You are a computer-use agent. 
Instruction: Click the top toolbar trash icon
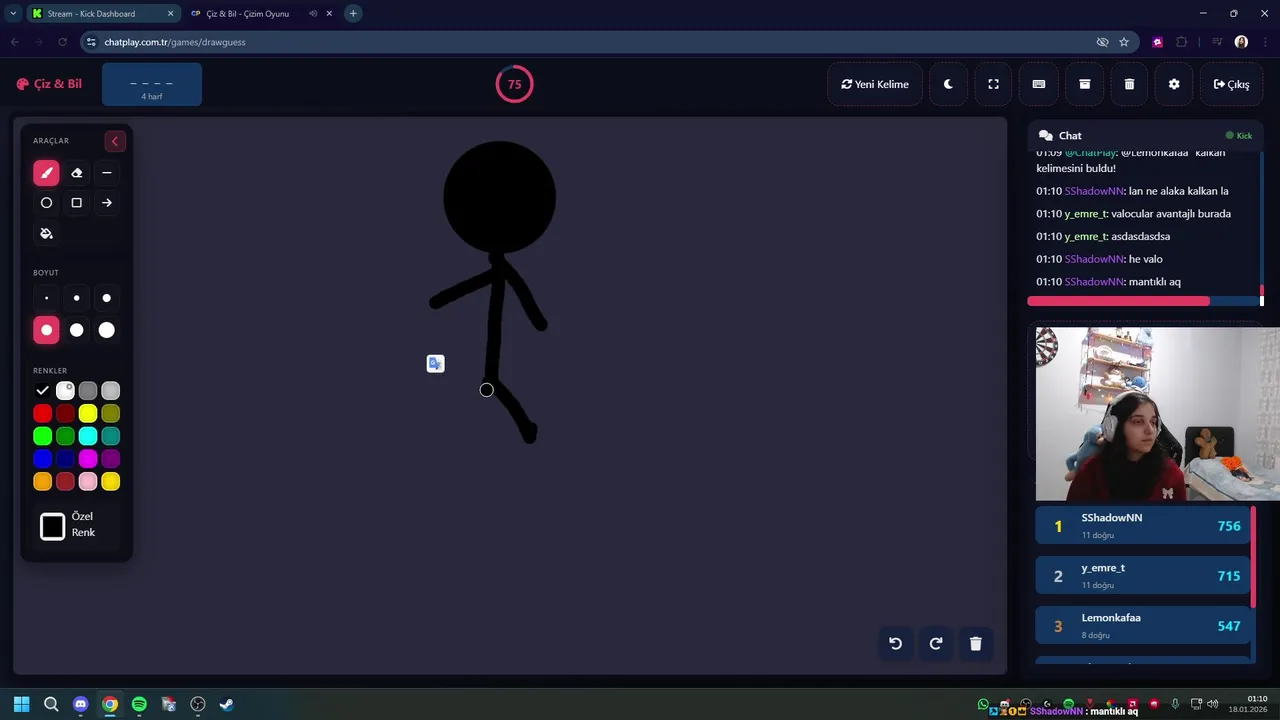click(1129, 84)
